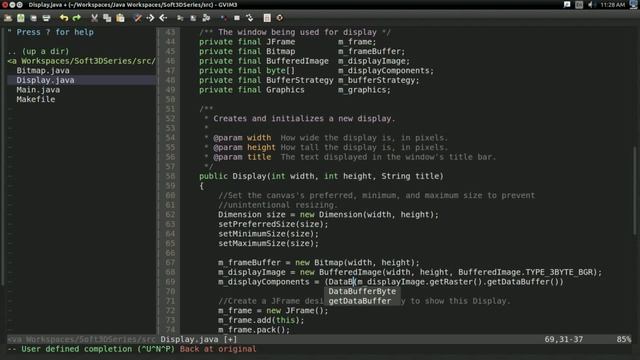
Task: Click 'public Display(int width, int height, String title)'
Action: coord(321,176)
